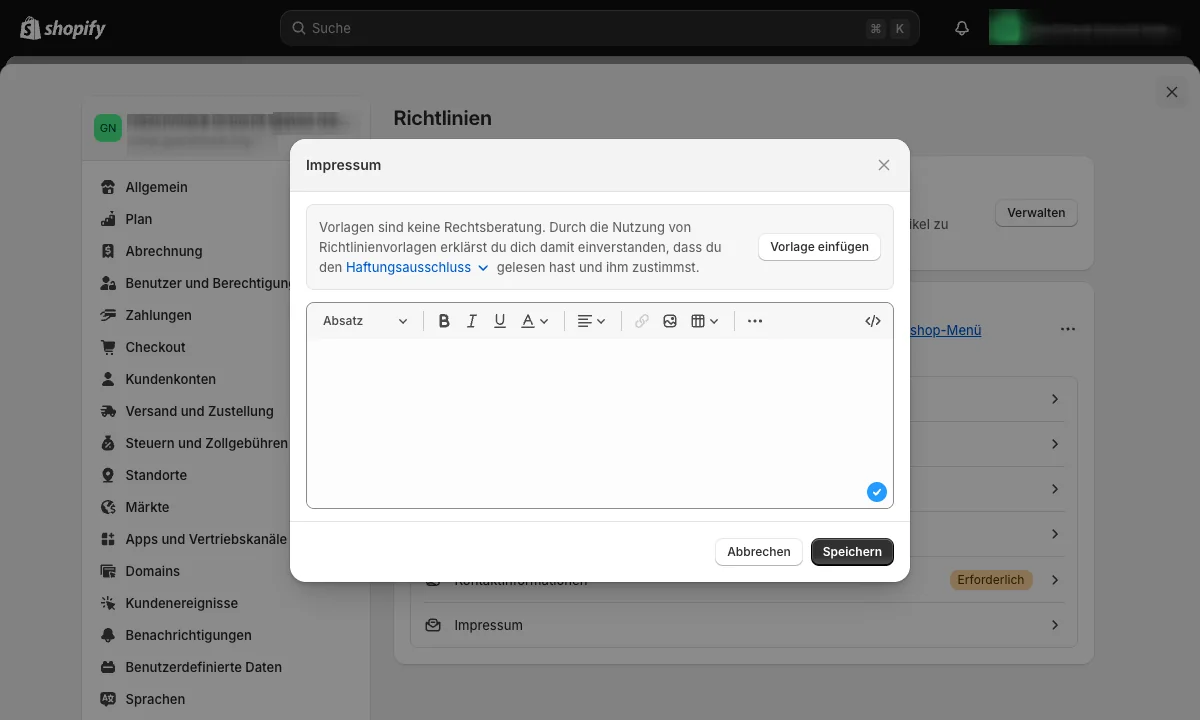The height and width of the screenshot is (720, 1200).
Task: Open notifications bell in top bar
Action: pos(962,28)
